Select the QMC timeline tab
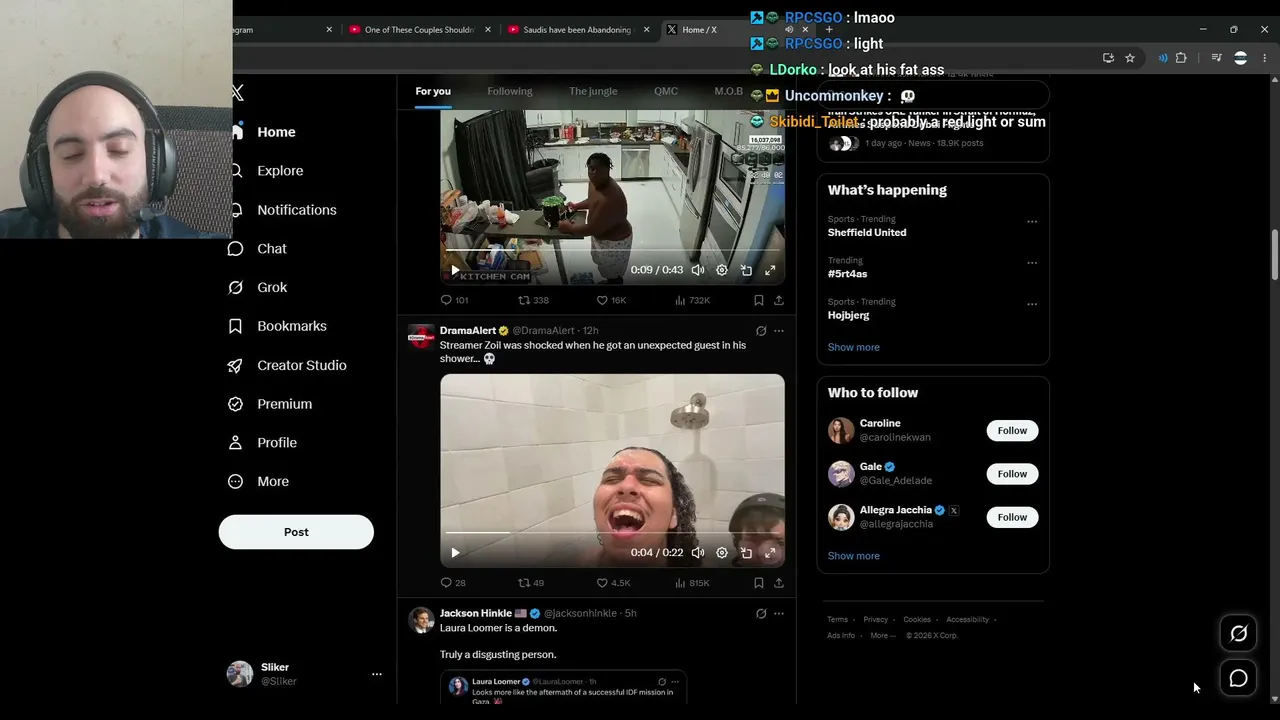 coord(666,91)
